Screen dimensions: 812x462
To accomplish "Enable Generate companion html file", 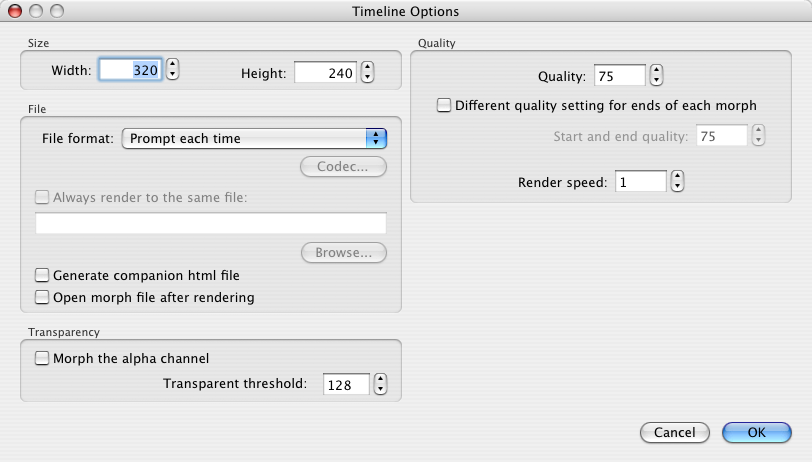I will [42, 275].
